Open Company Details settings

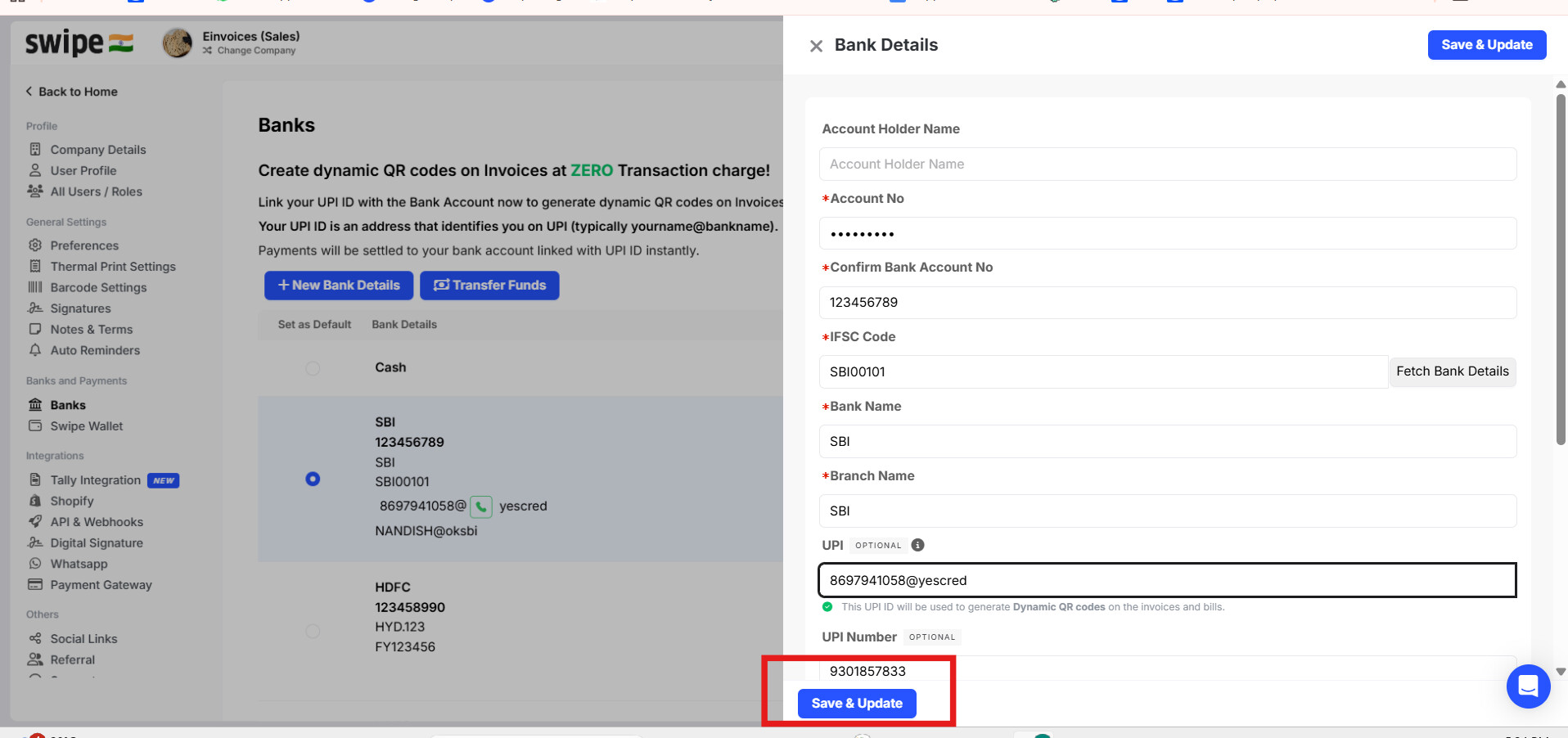(97, 150)
